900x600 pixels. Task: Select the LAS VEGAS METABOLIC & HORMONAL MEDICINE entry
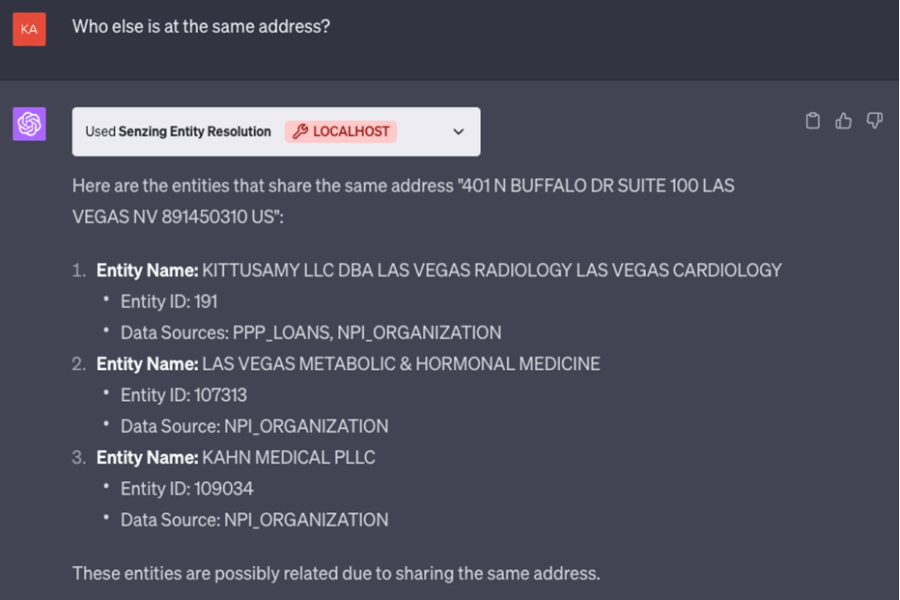pyautogui.click(x=400, y=364)
